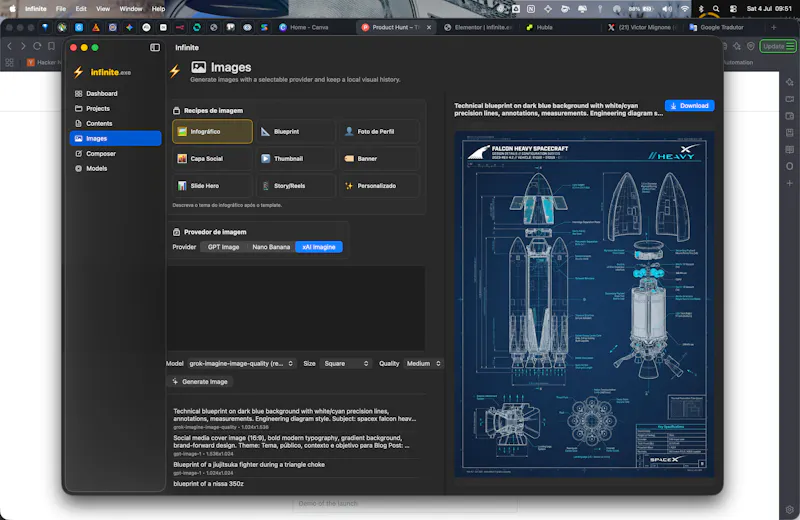
Task: Open the Wi-Fi menu bar icon
Action: click(x=685, y=9)
